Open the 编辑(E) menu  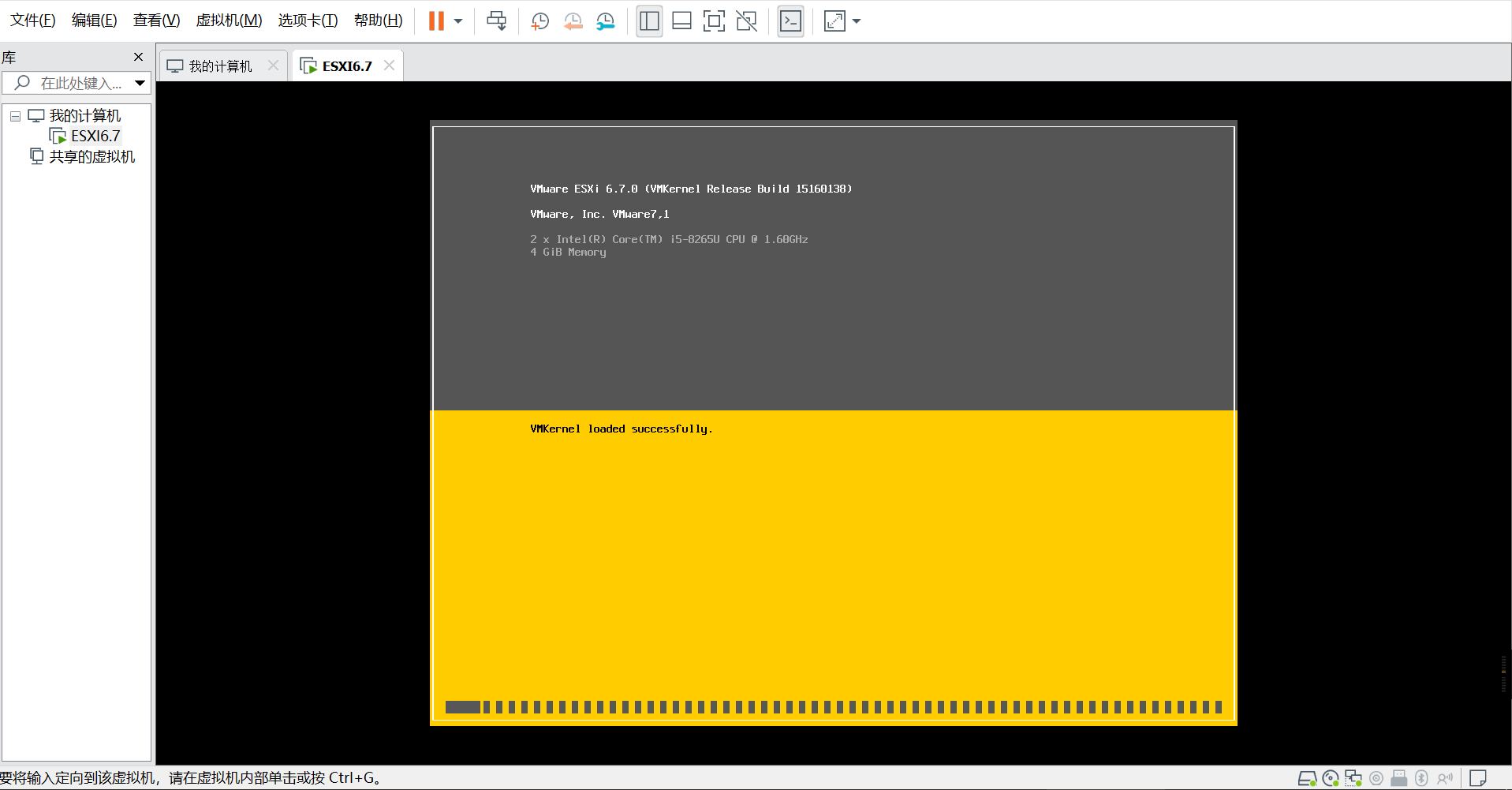coord(94,21)
